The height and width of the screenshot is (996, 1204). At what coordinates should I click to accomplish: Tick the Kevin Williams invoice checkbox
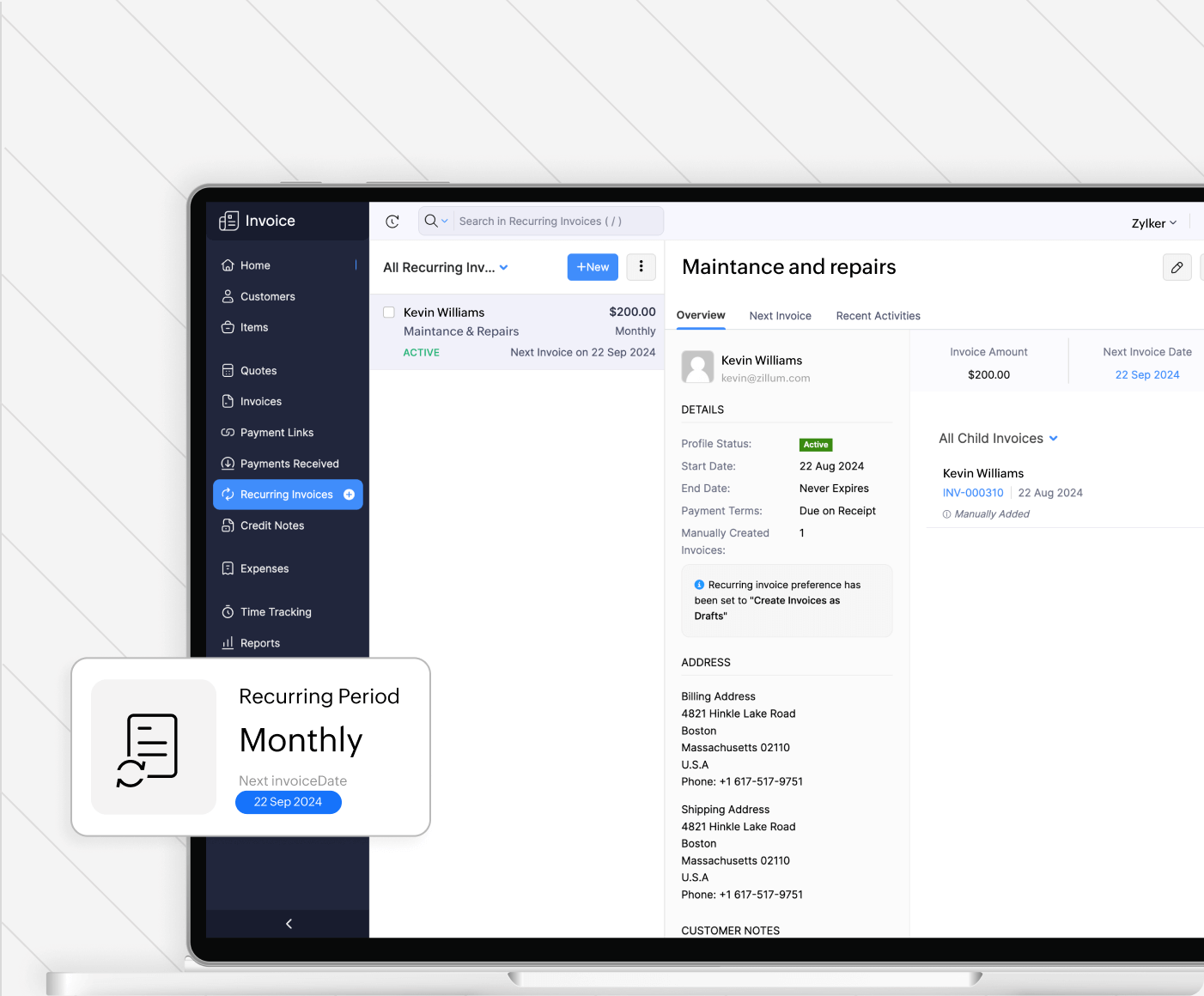(389, 313)
